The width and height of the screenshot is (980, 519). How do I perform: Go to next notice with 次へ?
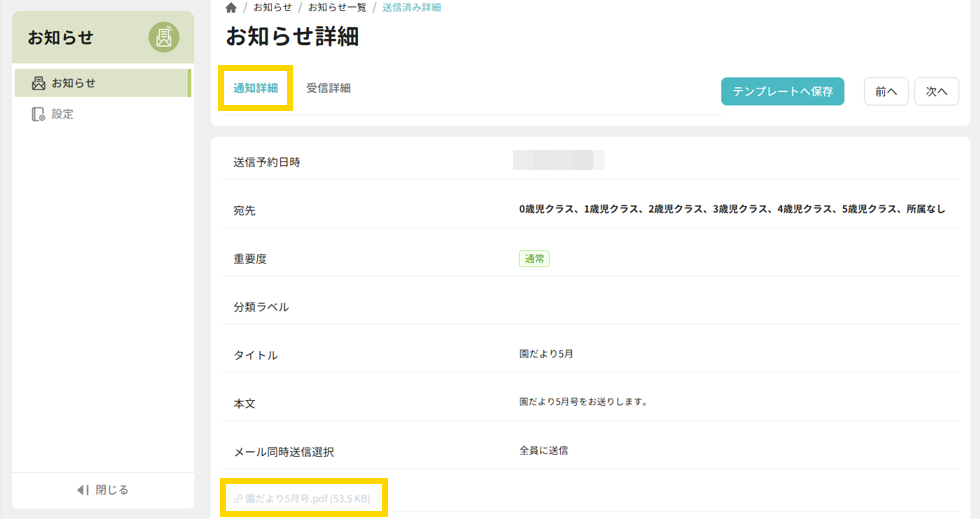pos(936,91)
